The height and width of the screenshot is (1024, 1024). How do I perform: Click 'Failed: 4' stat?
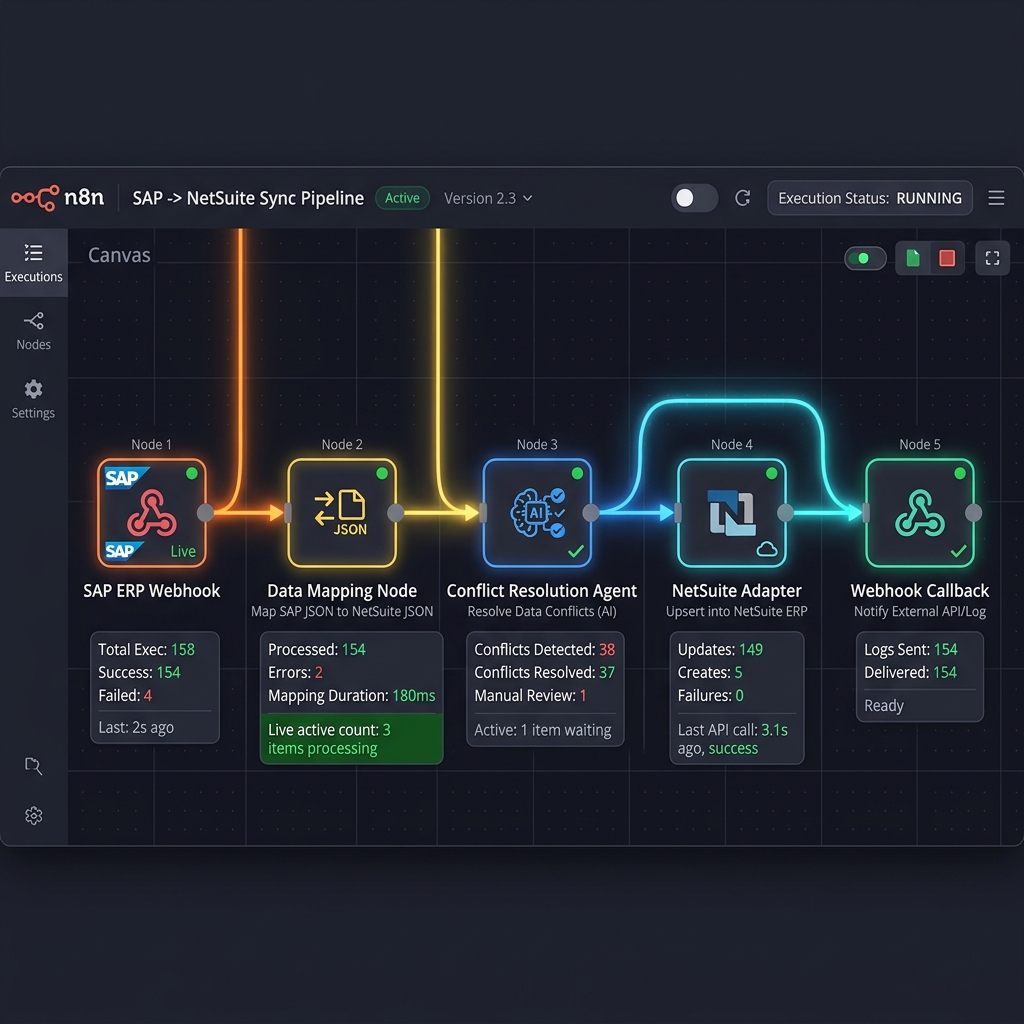125,696
